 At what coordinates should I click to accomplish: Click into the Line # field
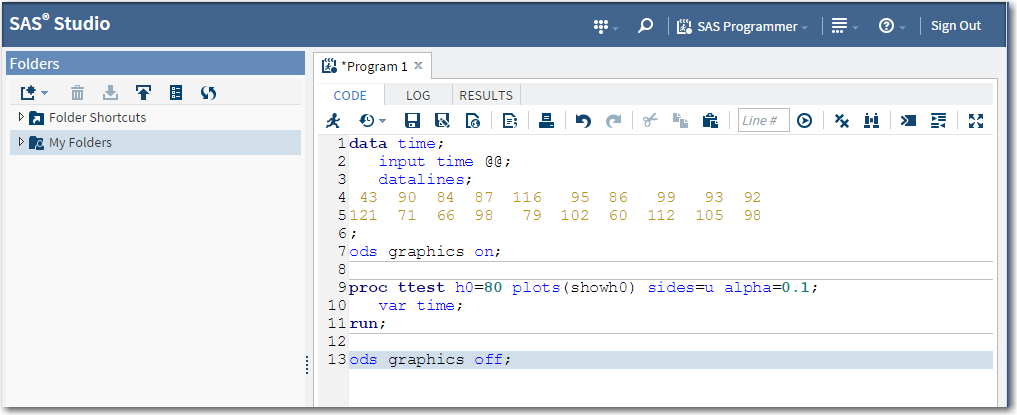point(763,121)
